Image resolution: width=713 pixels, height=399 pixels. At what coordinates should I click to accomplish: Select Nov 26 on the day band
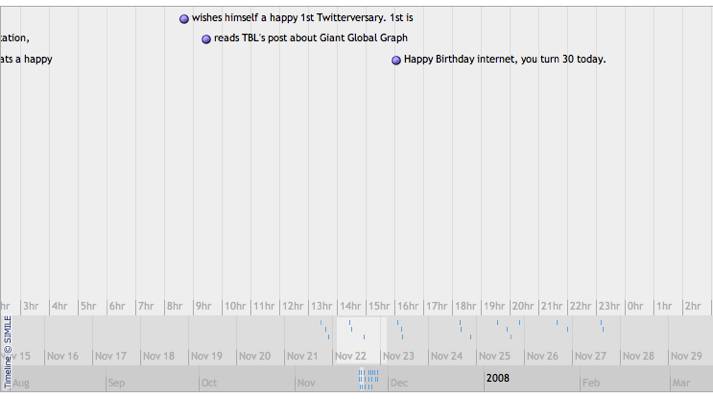click(542, 356)
